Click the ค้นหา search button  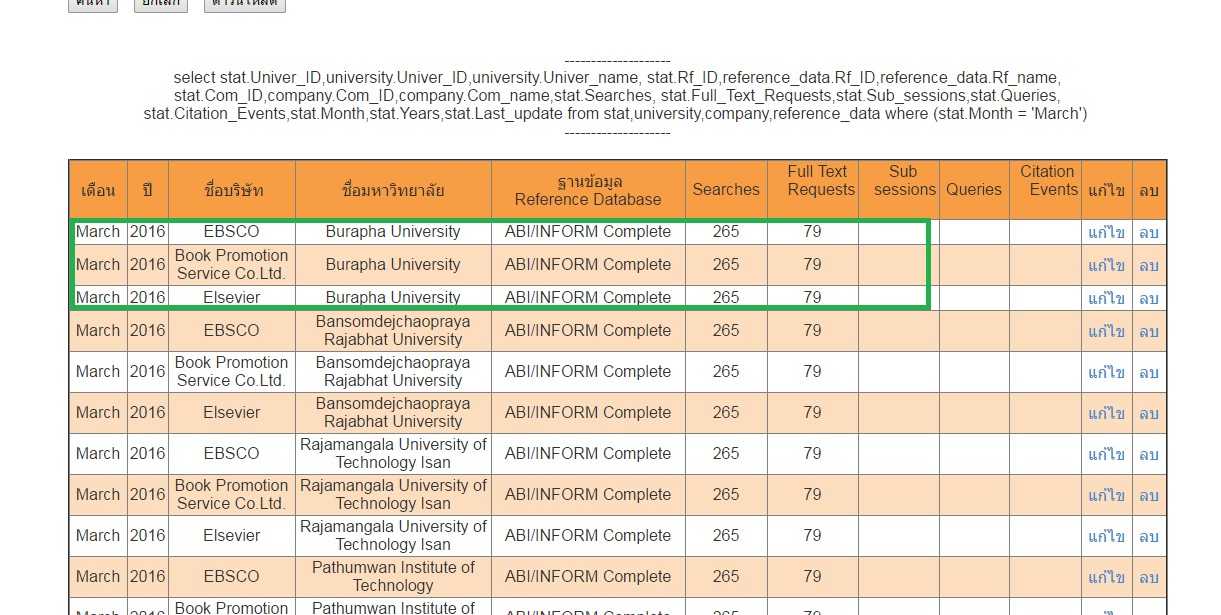pyautogui.click(x=93, y=4)
